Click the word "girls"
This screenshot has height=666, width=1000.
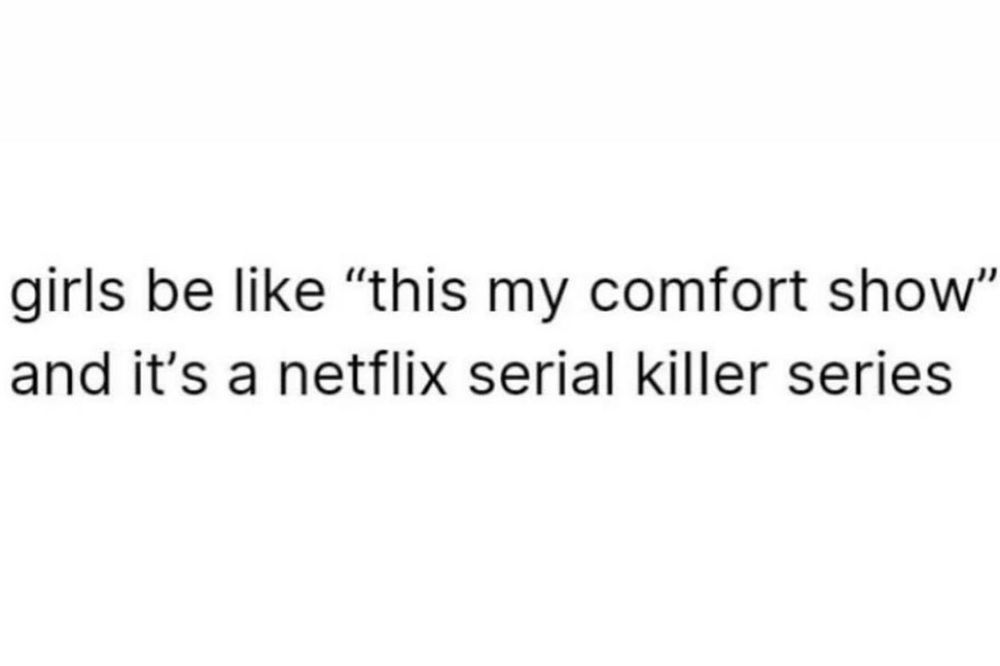(x=68, y=293)
